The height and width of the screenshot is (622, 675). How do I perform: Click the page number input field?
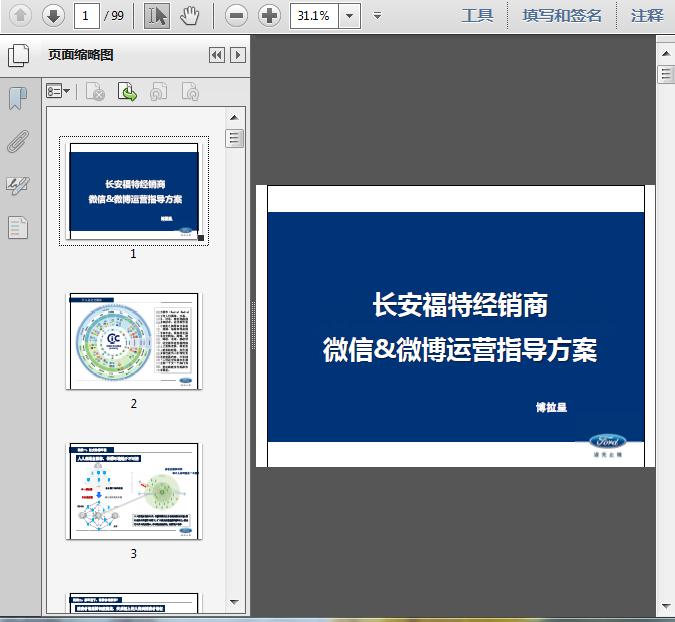(x=87, y=16)
